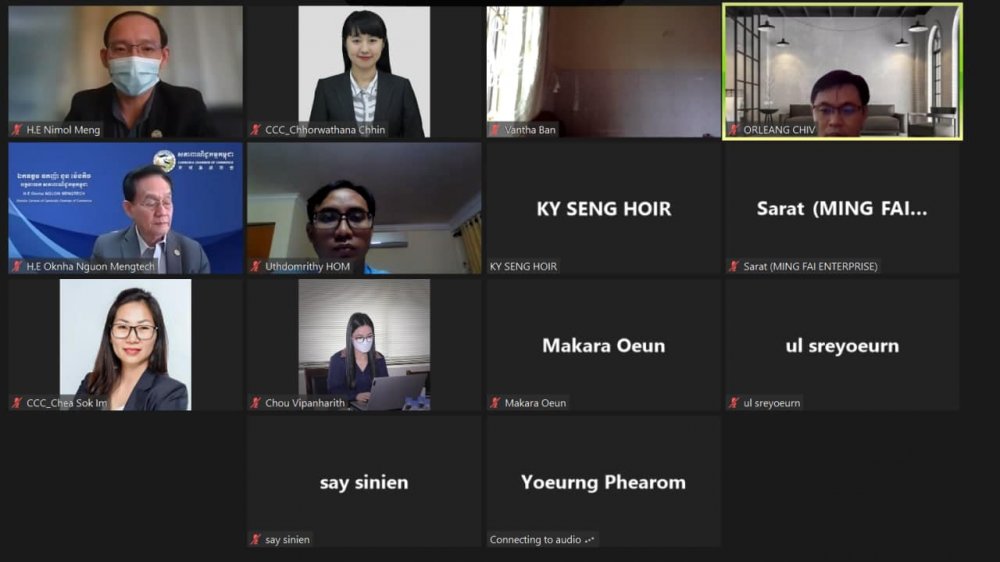Click muted mic icon beside ORLEANG CHIV
The height and width of the screenshot is (562, 1000).
click(734, 130)
